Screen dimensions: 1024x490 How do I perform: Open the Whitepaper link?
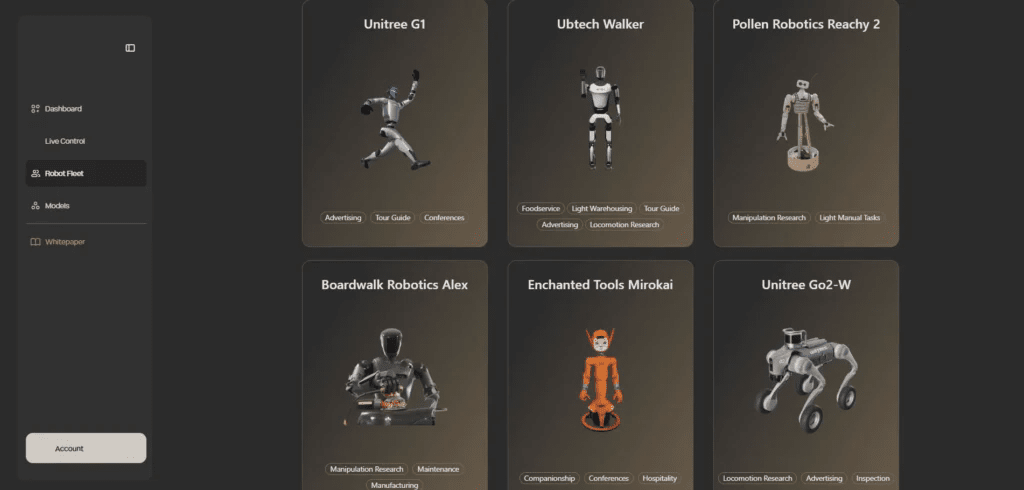tap(65, 242)
